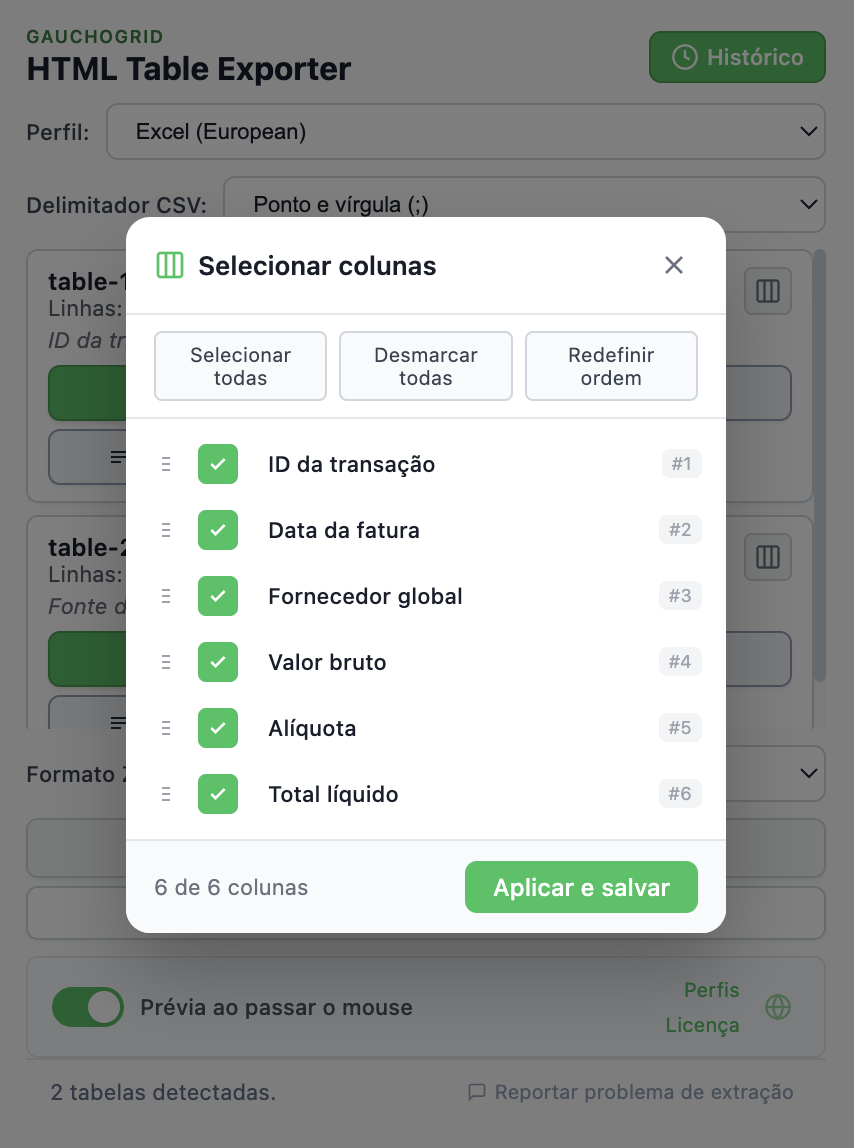Click the clock icon in the Histórico button

[x=686, y=57]
